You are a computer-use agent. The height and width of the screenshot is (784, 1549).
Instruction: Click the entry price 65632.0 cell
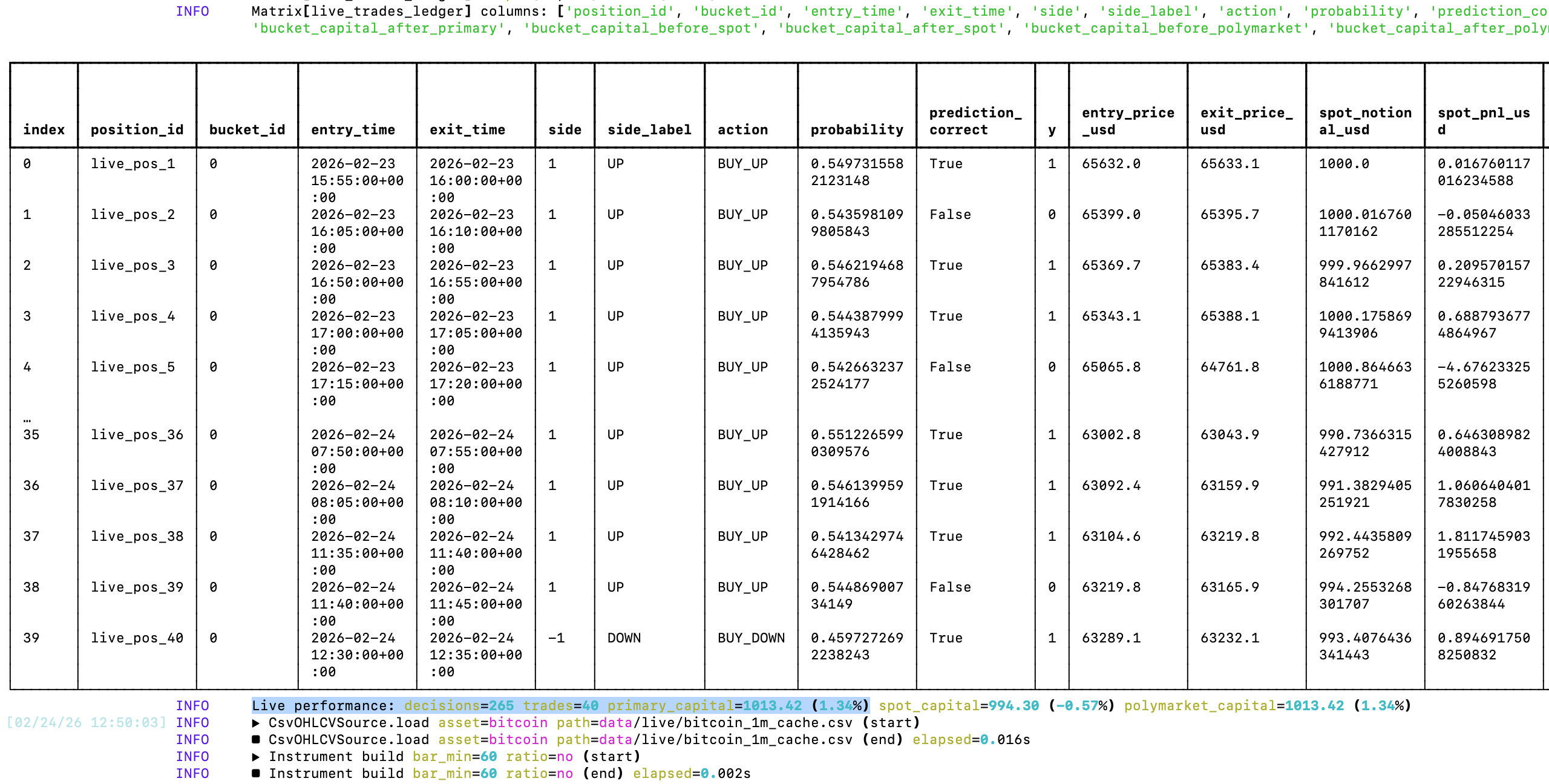1111,164
